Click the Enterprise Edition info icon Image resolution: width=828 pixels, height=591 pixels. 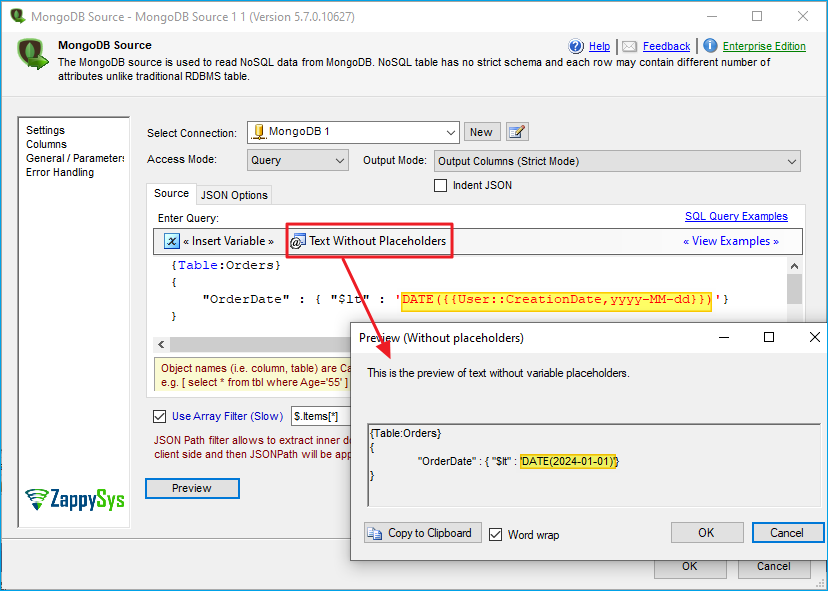click(710, 46)
